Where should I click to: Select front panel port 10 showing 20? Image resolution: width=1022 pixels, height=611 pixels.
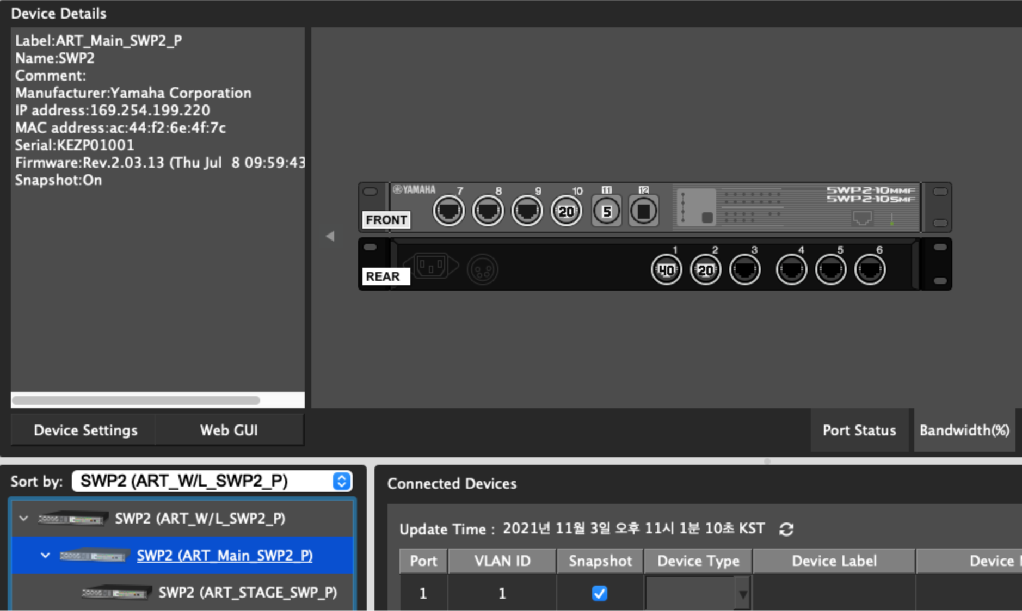(566, 211)
